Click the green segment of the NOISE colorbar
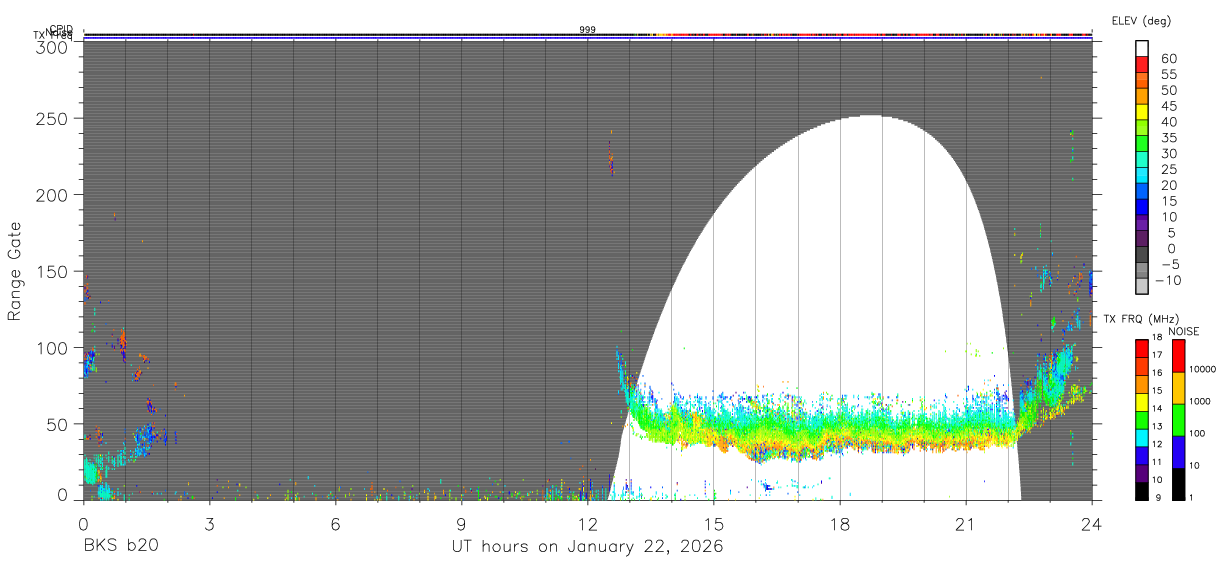1228x567 pixels. coord(1177,420)
